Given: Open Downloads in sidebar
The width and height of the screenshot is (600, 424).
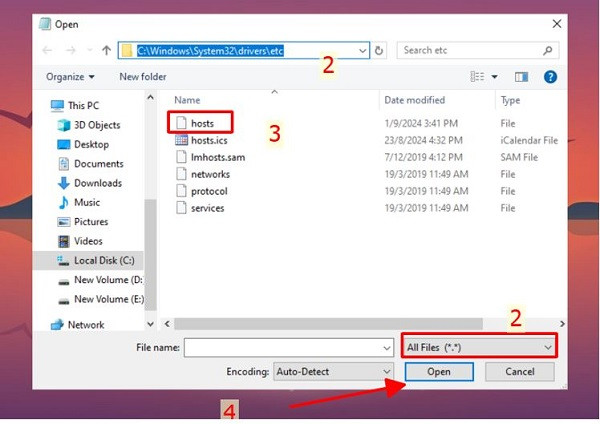Looking at the screenshot, I should click(90, 183).
